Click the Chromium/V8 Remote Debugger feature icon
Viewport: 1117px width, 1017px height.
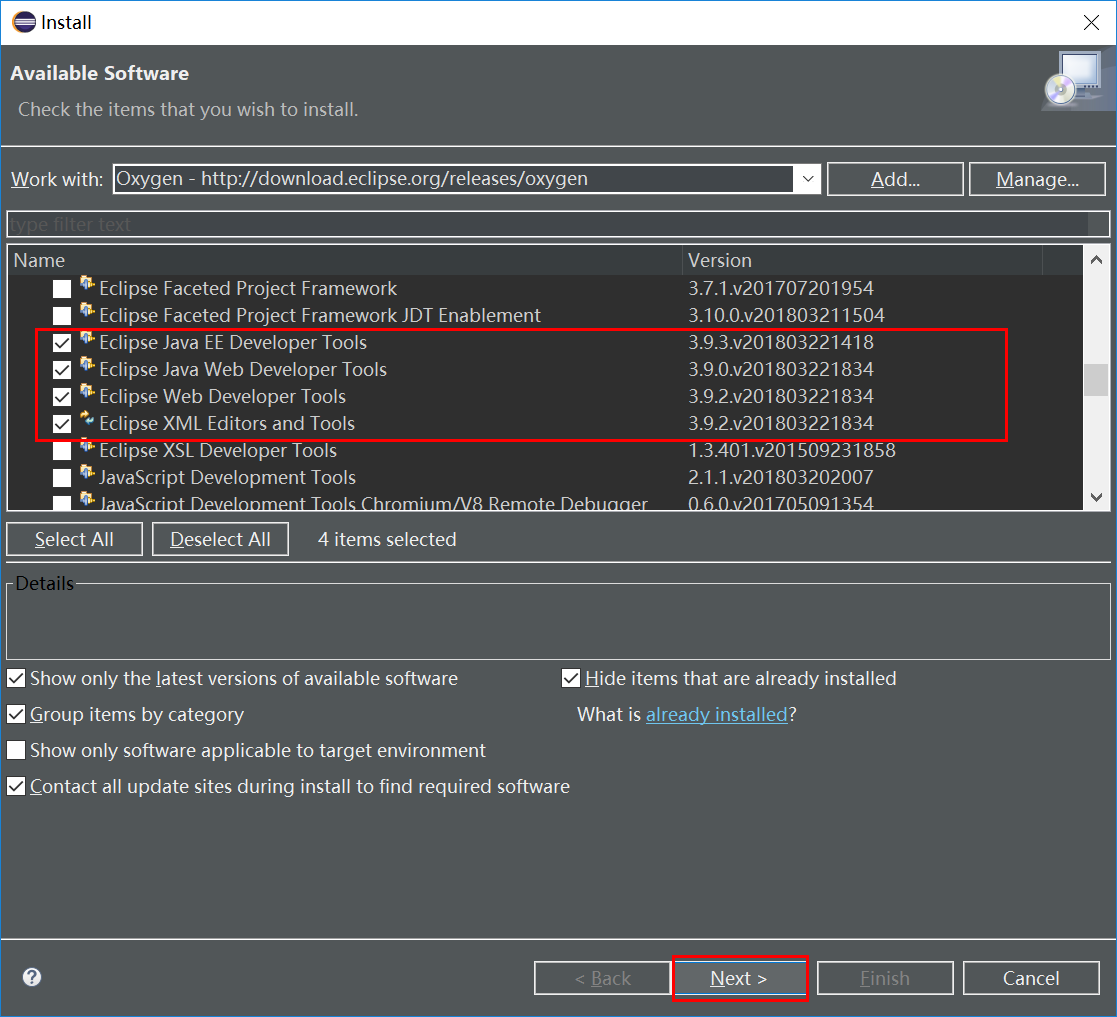[x=88, y=502]
